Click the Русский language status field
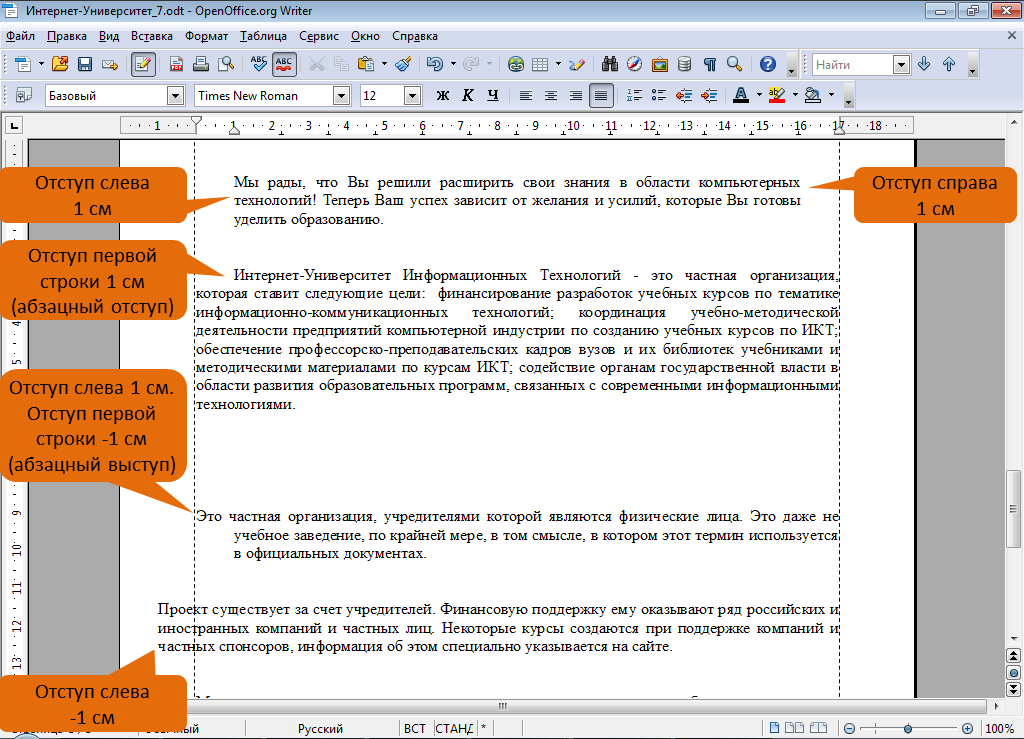Screen dimensions: 1024x739 (320, 729)
